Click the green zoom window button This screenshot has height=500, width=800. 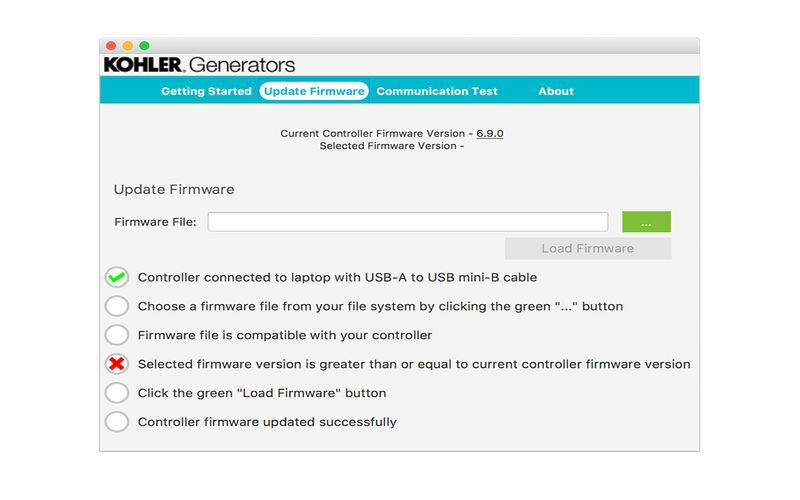click(144, 46)
